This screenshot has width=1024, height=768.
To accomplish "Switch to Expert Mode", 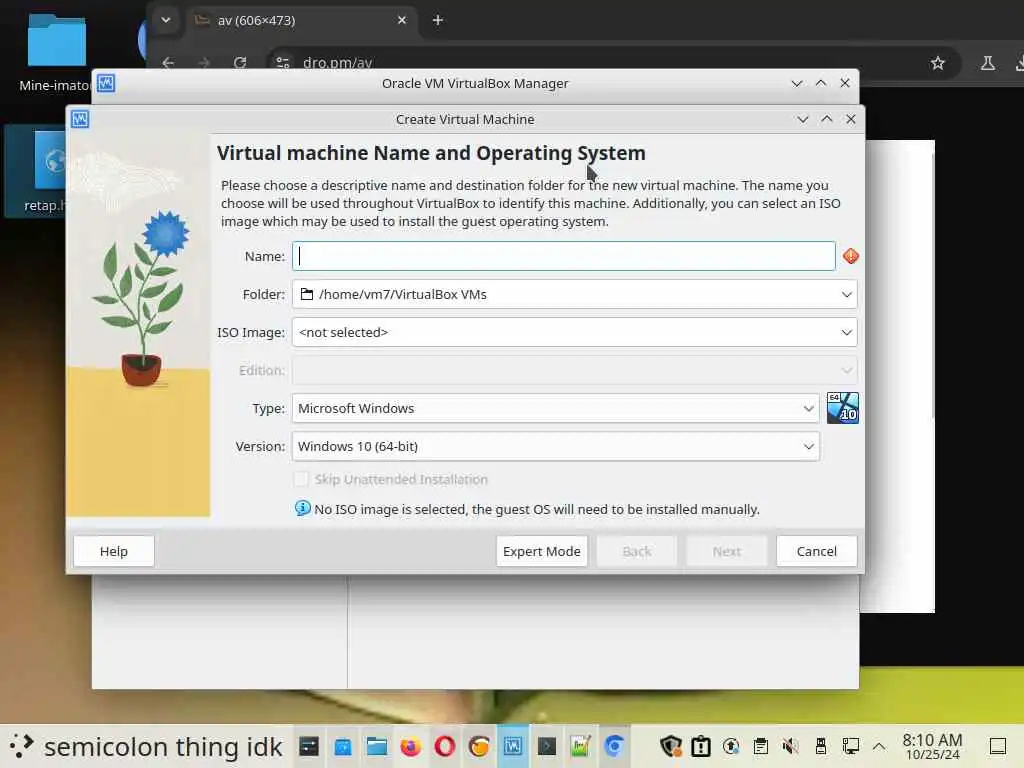I will pyautogui.click(x=541, y=551).
